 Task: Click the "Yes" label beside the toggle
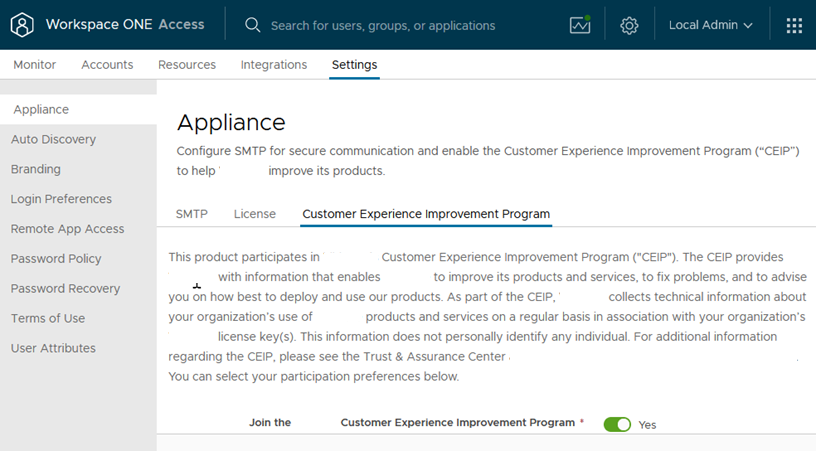tap(647, 425)
